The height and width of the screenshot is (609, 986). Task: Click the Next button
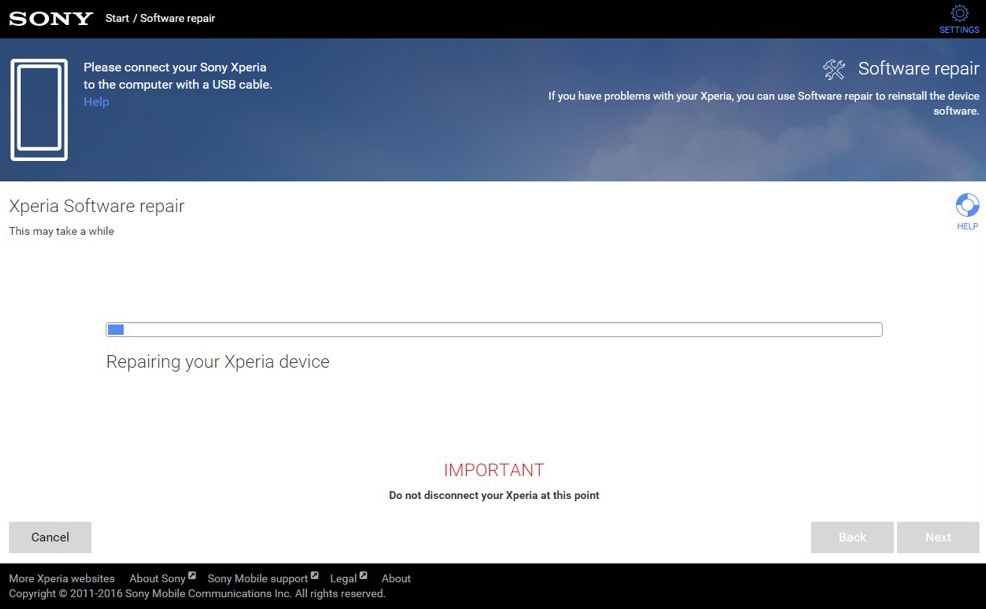(x=938, y=537)
